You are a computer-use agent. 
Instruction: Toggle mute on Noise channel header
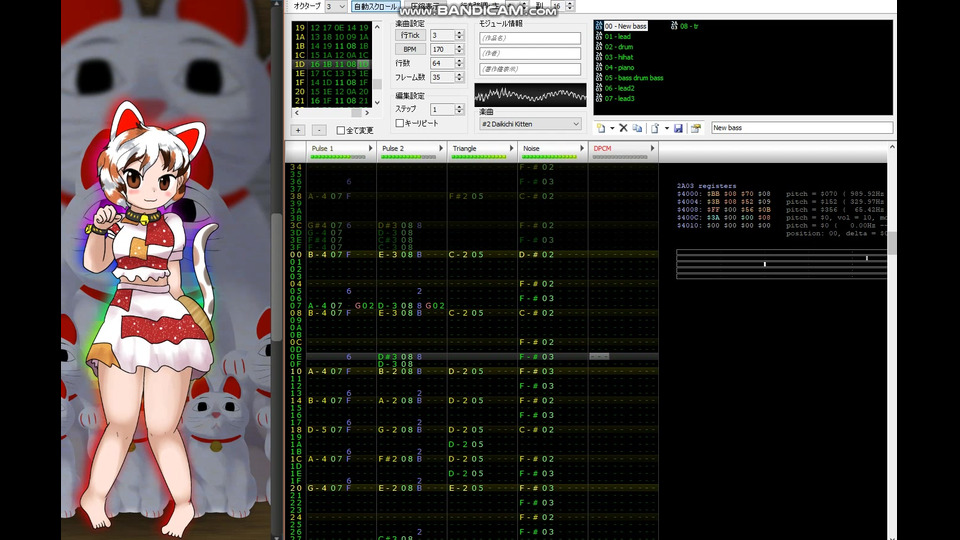click(531, 148)
